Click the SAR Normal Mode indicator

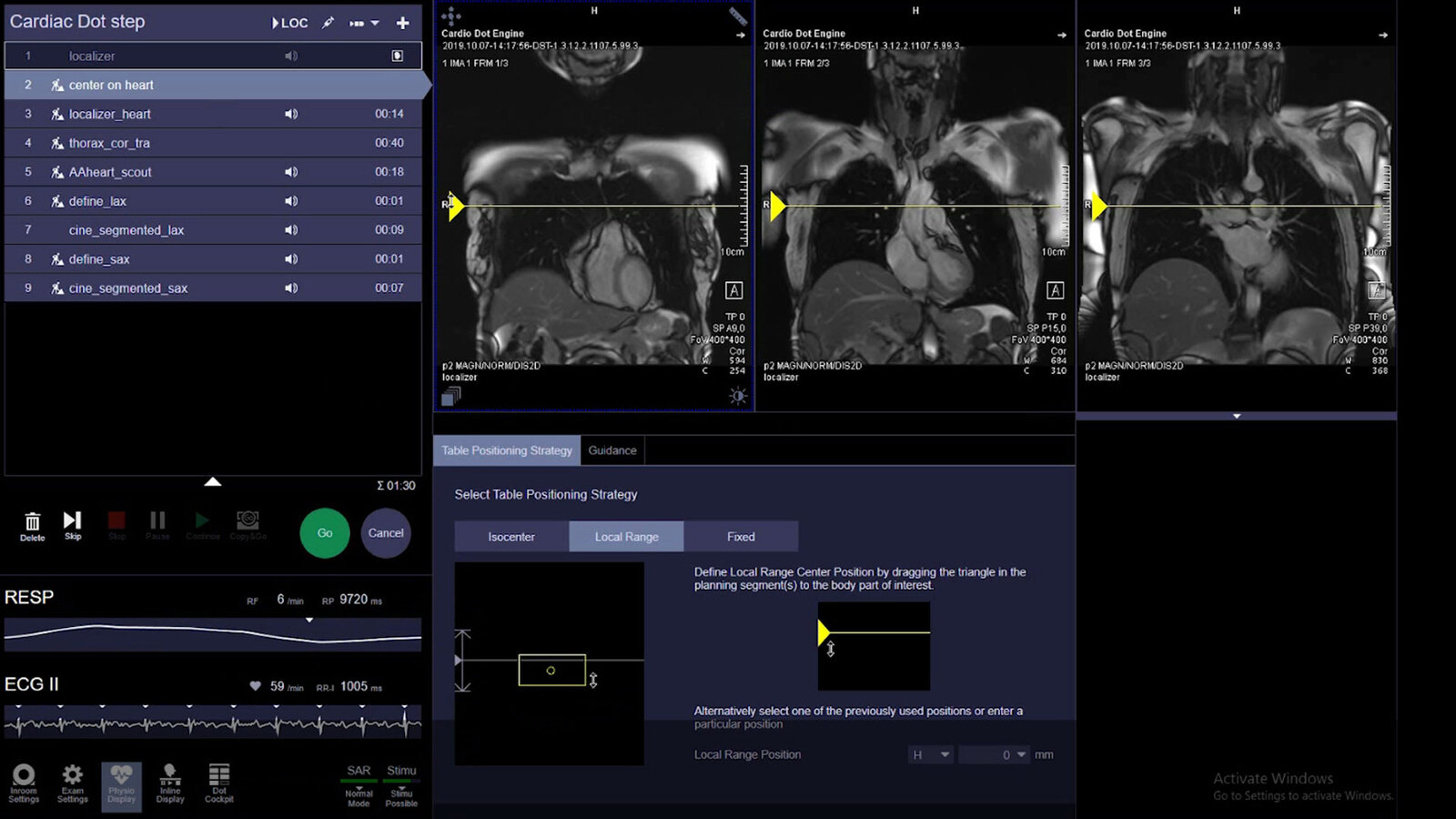pos(359,785)
